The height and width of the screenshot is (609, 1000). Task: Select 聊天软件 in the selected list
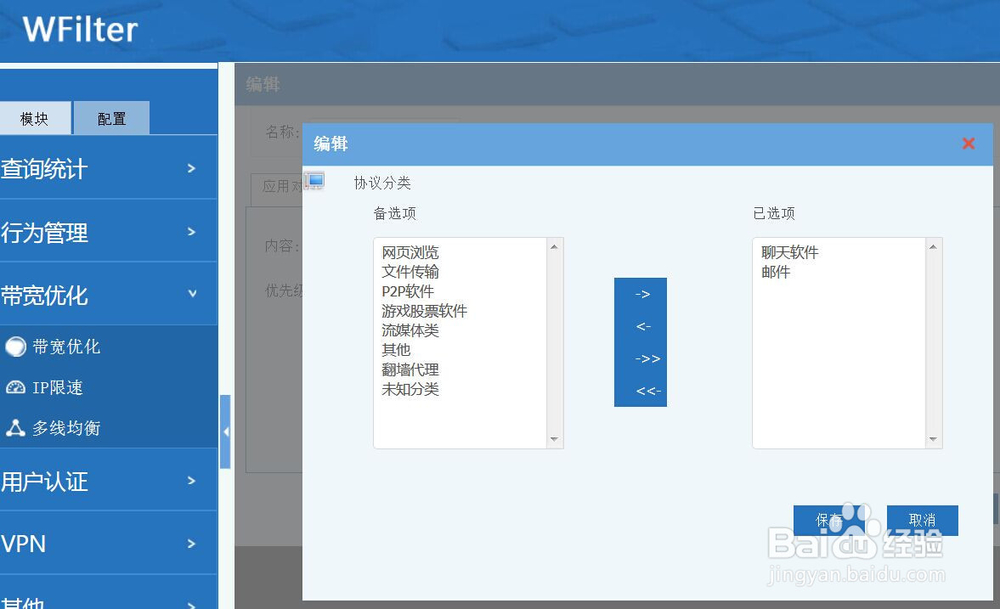tap(790, 253)
